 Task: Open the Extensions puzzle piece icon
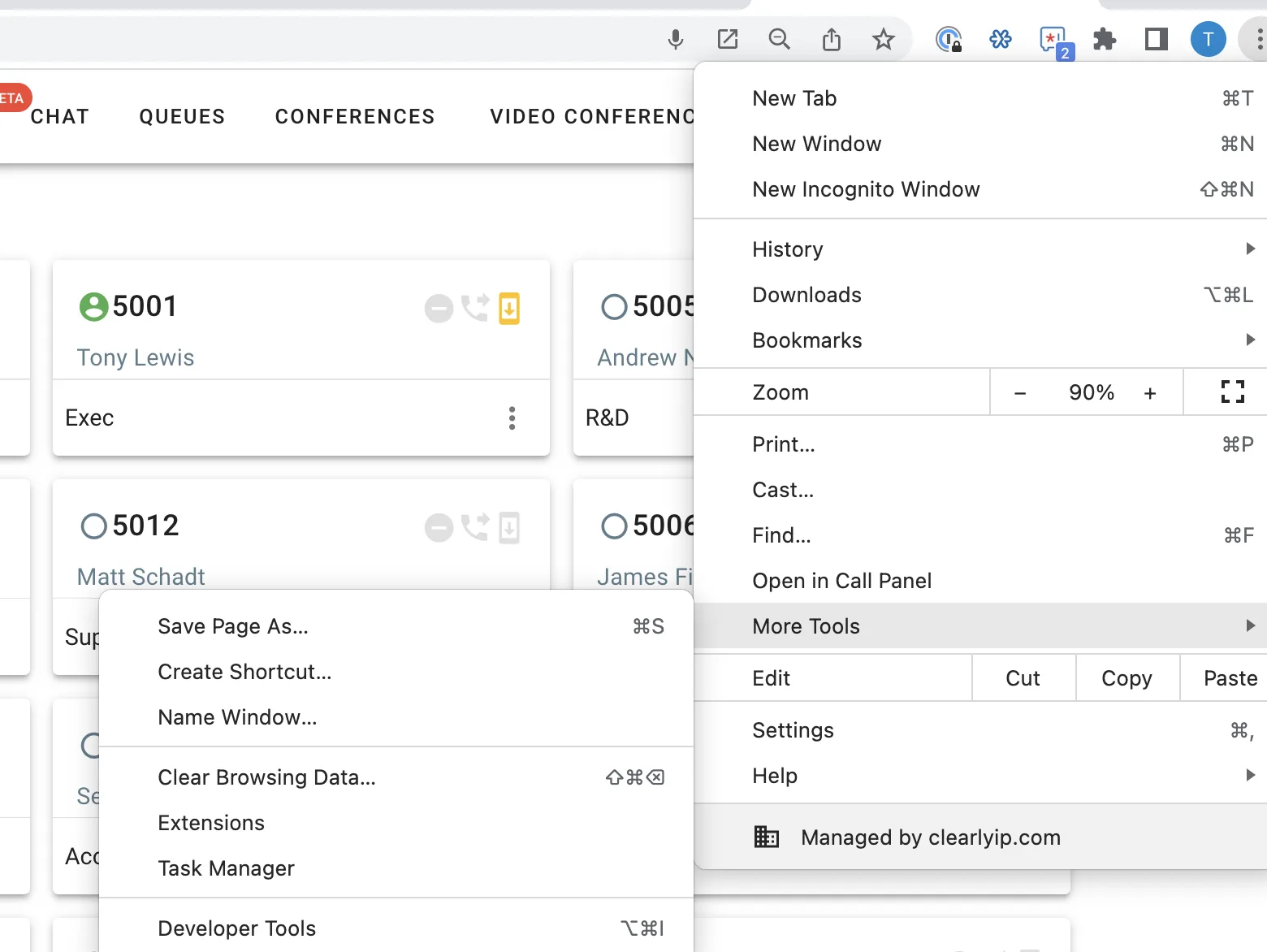pyautogui.click(x=1105, y=39)
